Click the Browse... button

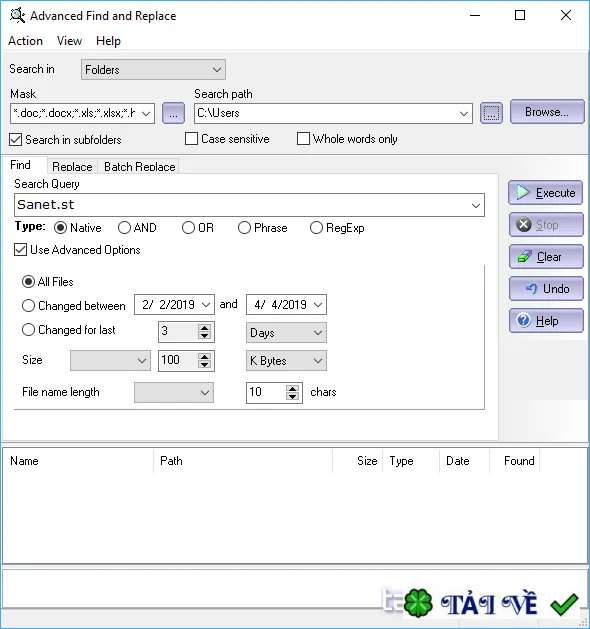click(x=547, y=112)
